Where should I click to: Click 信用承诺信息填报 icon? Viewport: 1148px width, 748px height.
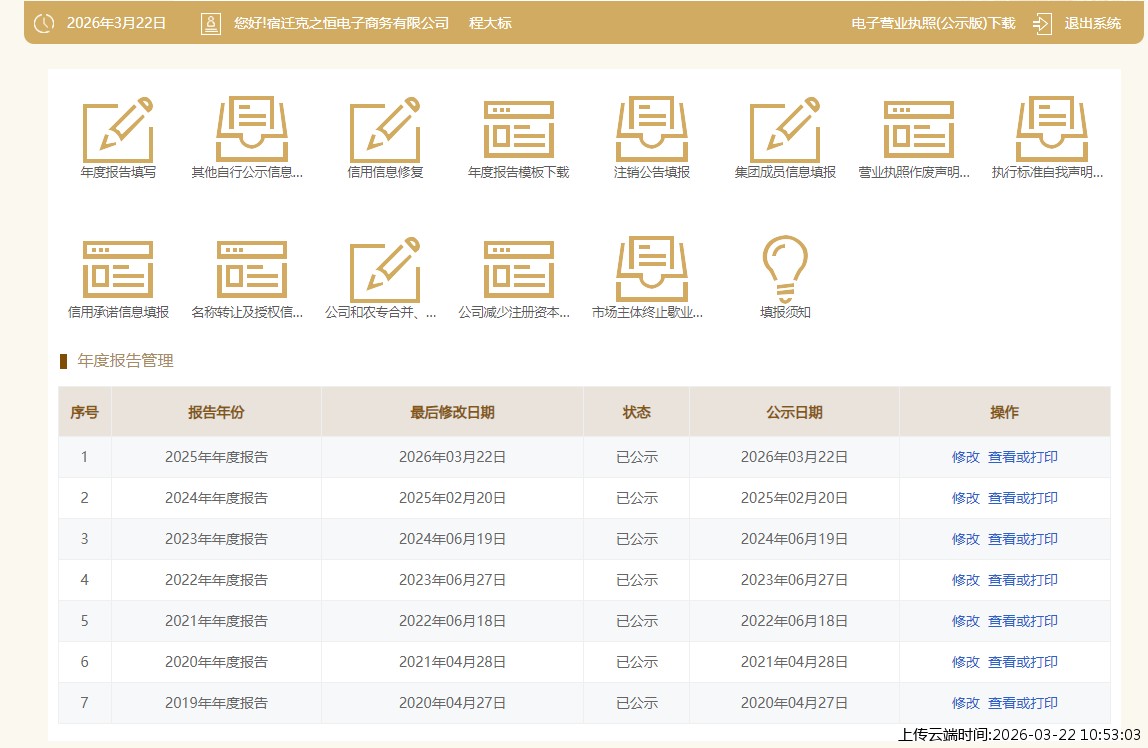[x=118, y=270]
